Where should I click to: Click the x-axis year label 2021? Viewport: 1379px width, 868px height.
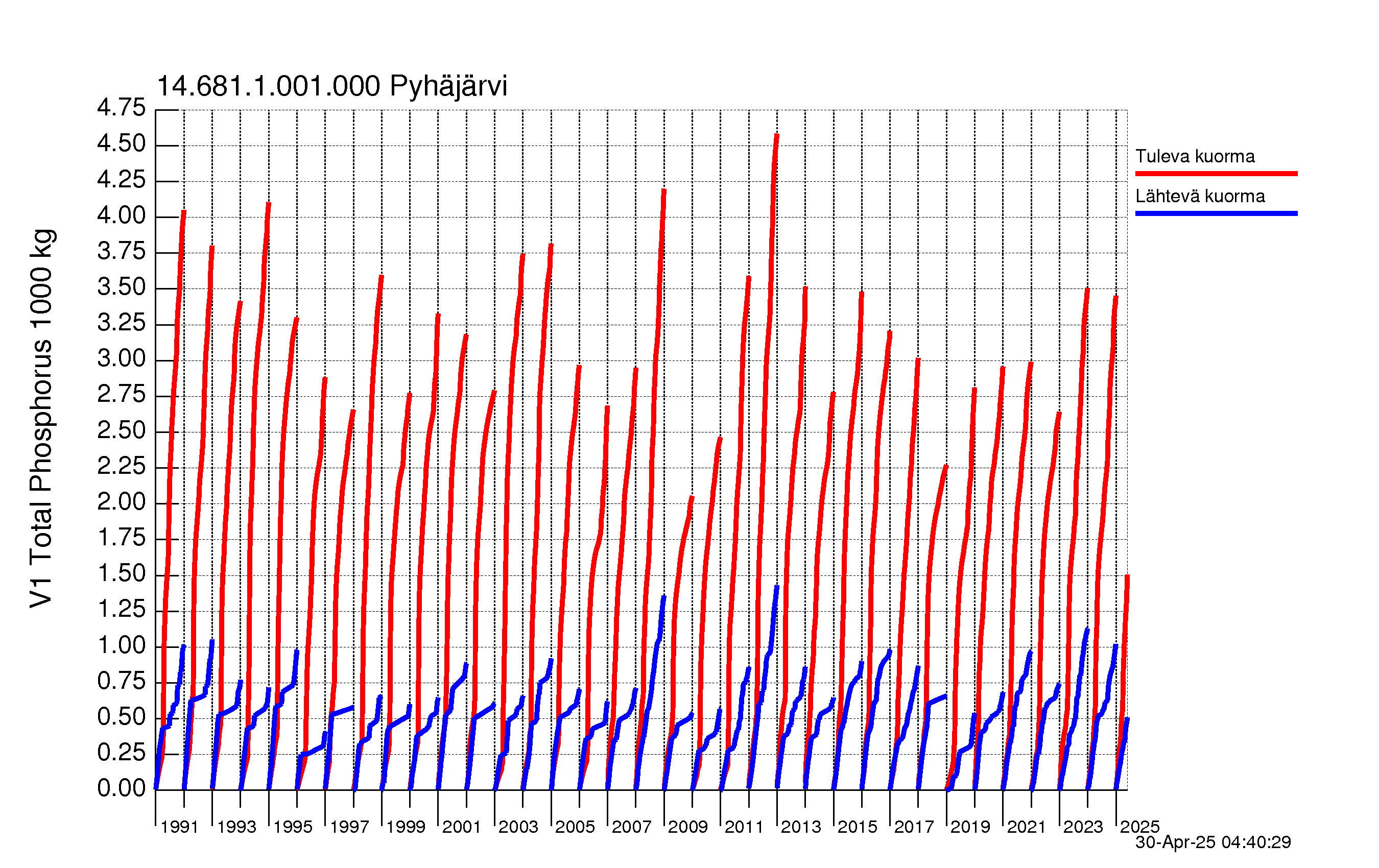pyautogui.click(x=1027, y=827)
